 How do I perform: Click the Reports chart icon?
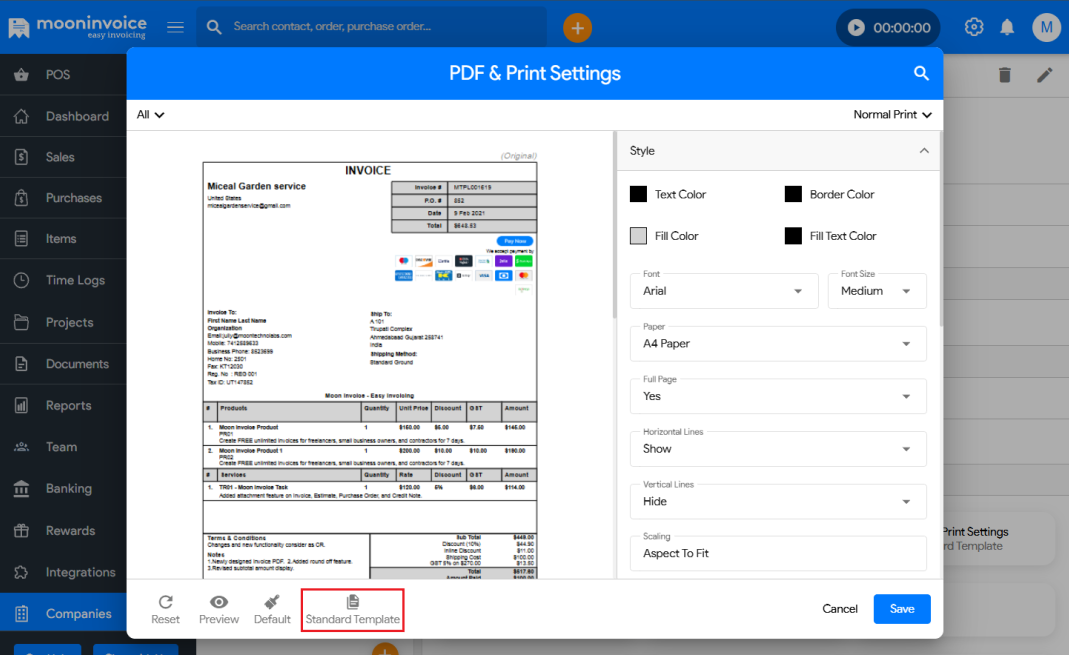(21, 406)
